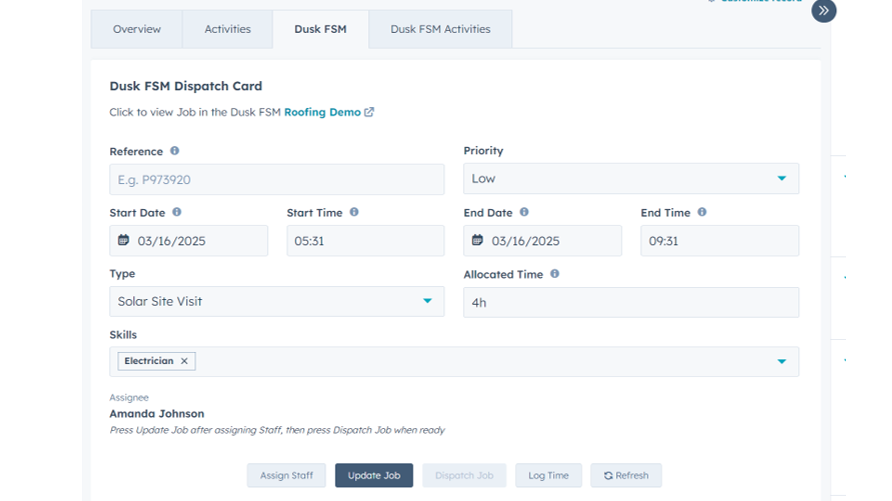Click the Assign Staff button

click(x=287, y=476)
